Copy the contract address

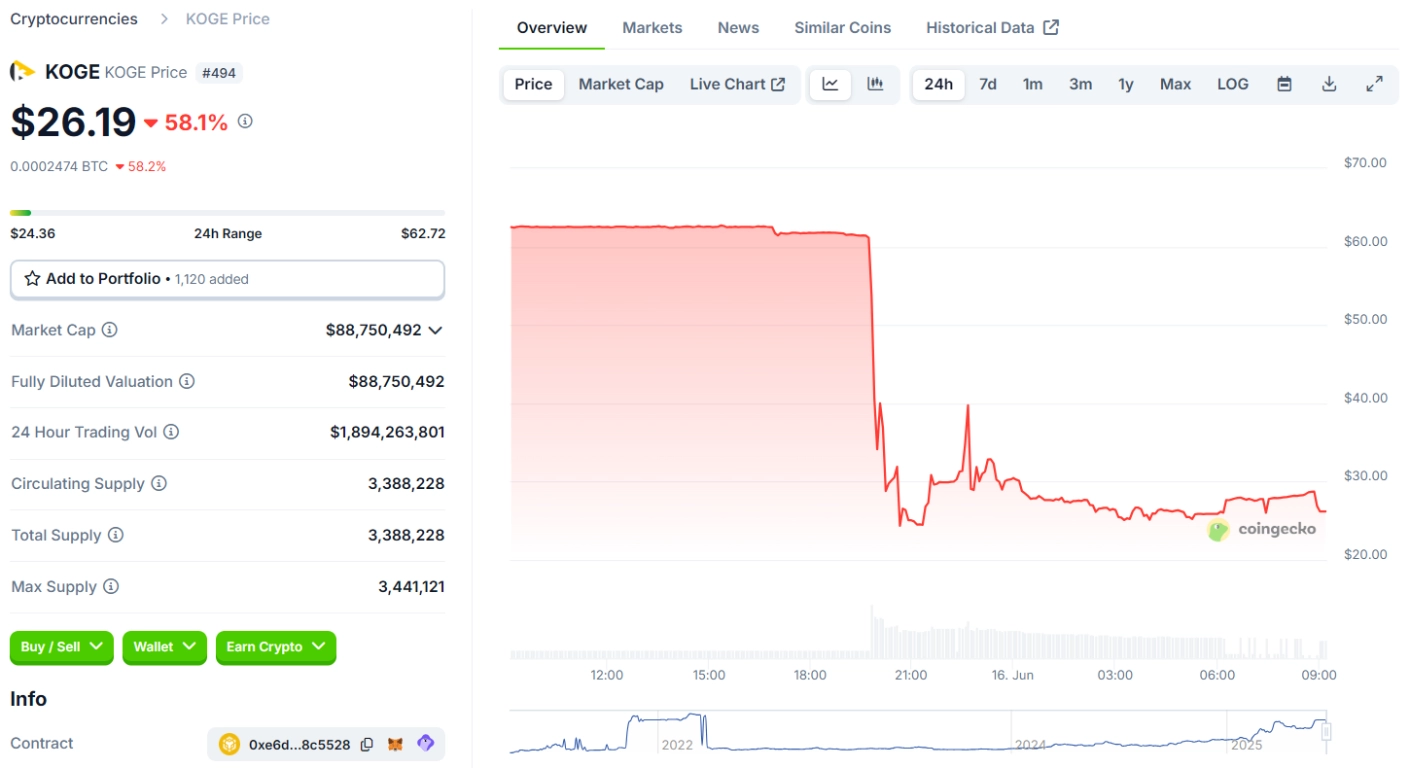[x=367, y=744]
